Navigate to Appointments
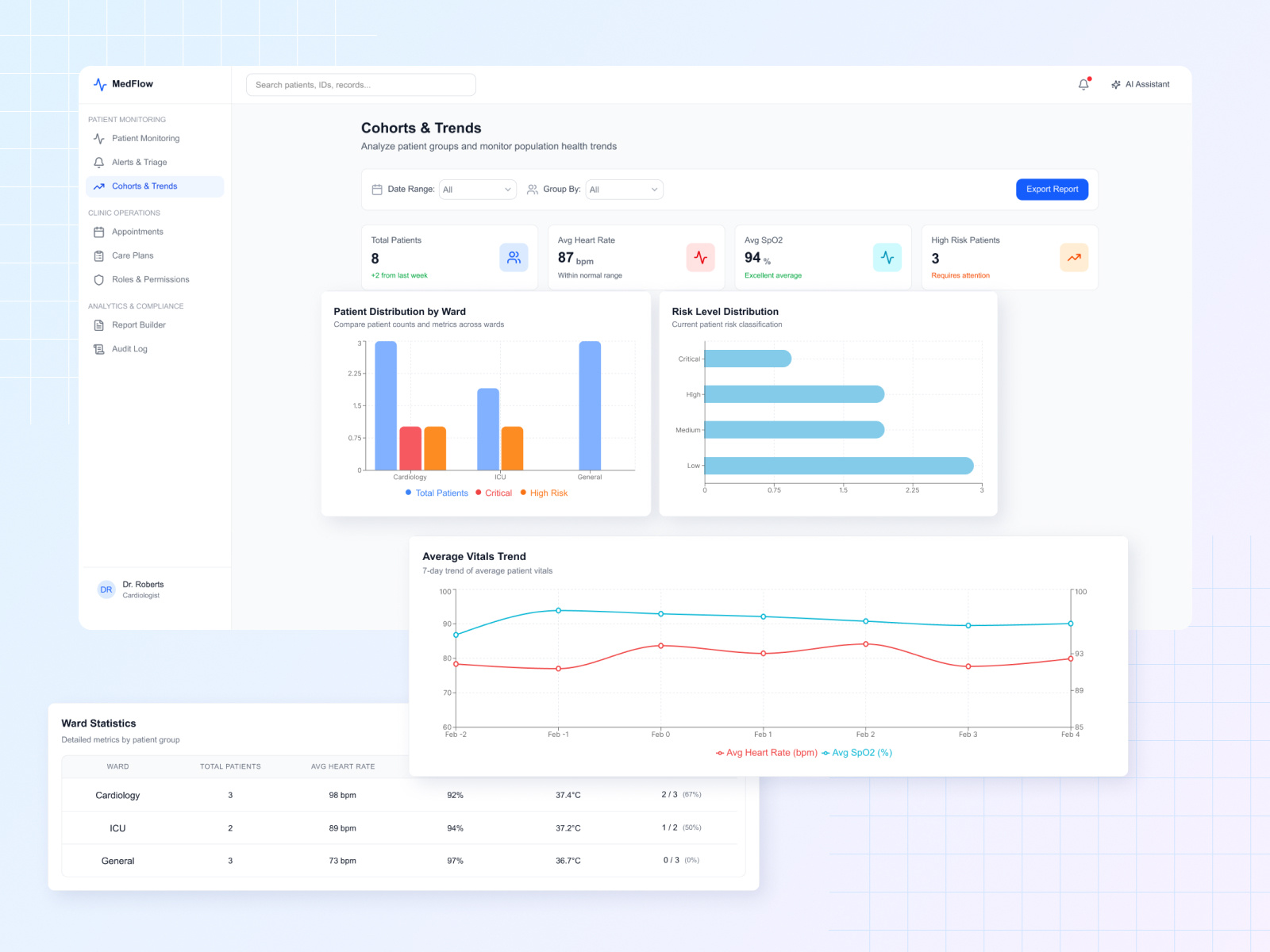This screenshot has height=952, width=1270. [155, 232]
